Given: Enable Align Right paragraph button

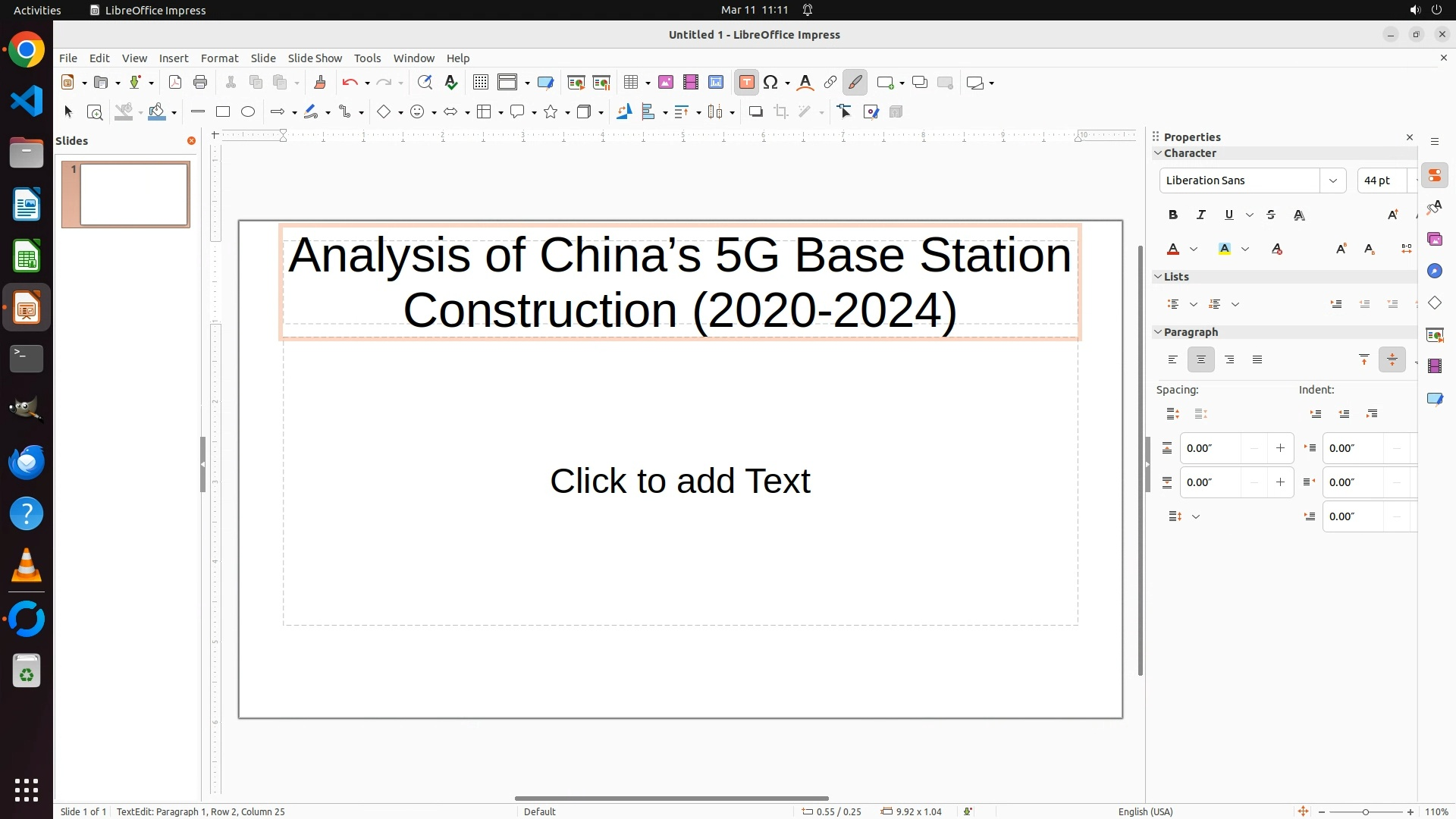Looking at the screenshot, I should pos(1229,360).
